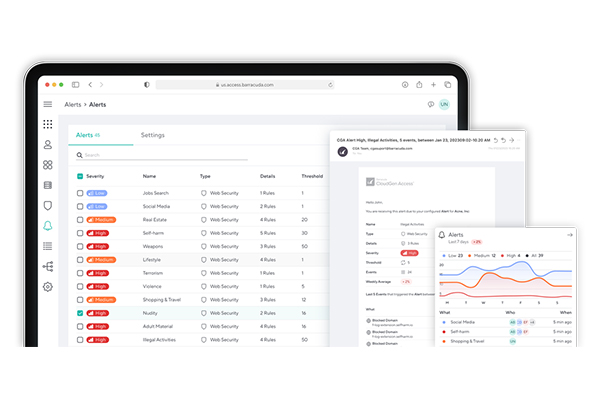Image resolution: width=600 pixels, height=399 pixels.
Task: Click the alerts Search input field
Action: click(x=162, y=155)
